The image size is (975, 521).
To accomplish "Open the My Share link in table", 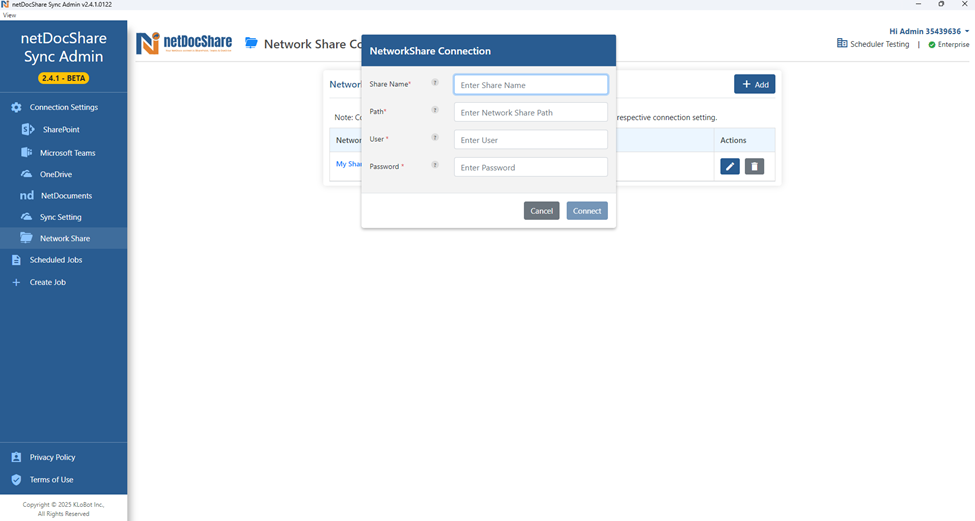I will [x=349, y=164].
